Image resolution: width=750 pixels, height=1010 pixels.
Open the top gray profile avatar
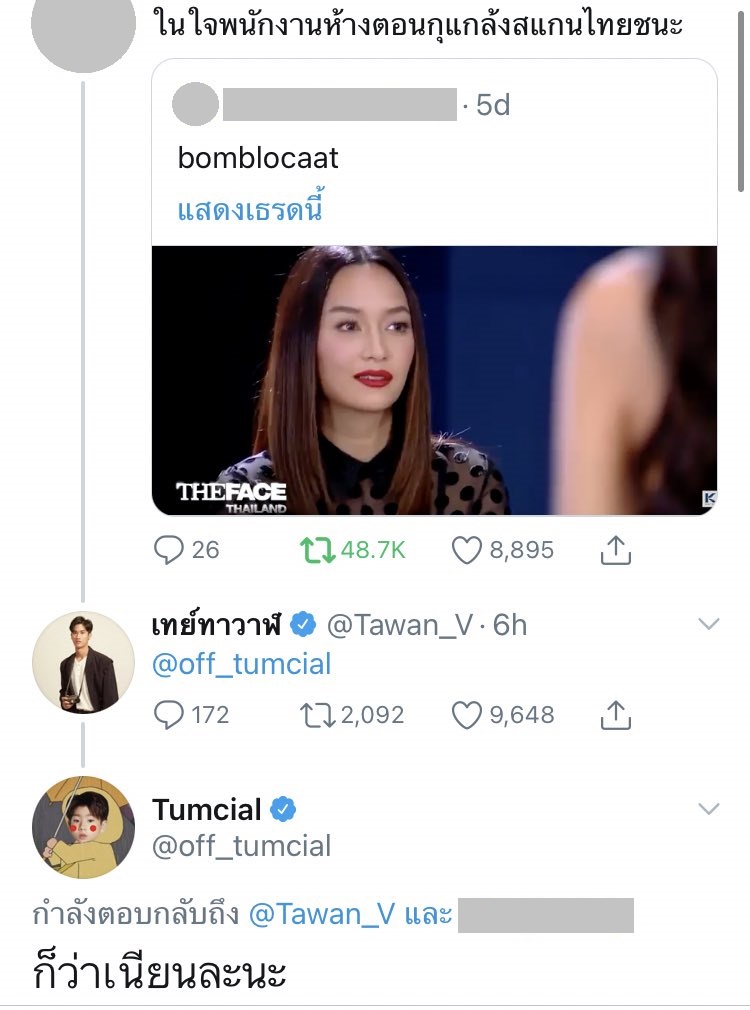(x=83, y=28)
